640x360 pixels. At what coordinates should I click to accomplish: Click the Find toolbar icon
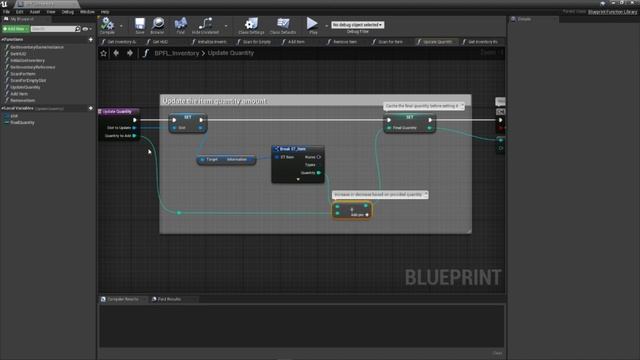pos(180,25)
